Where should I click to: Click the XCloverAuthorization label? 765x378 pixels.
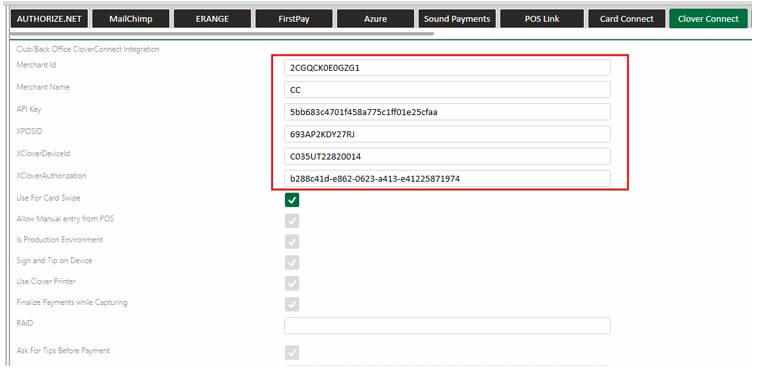pos(51,176)
